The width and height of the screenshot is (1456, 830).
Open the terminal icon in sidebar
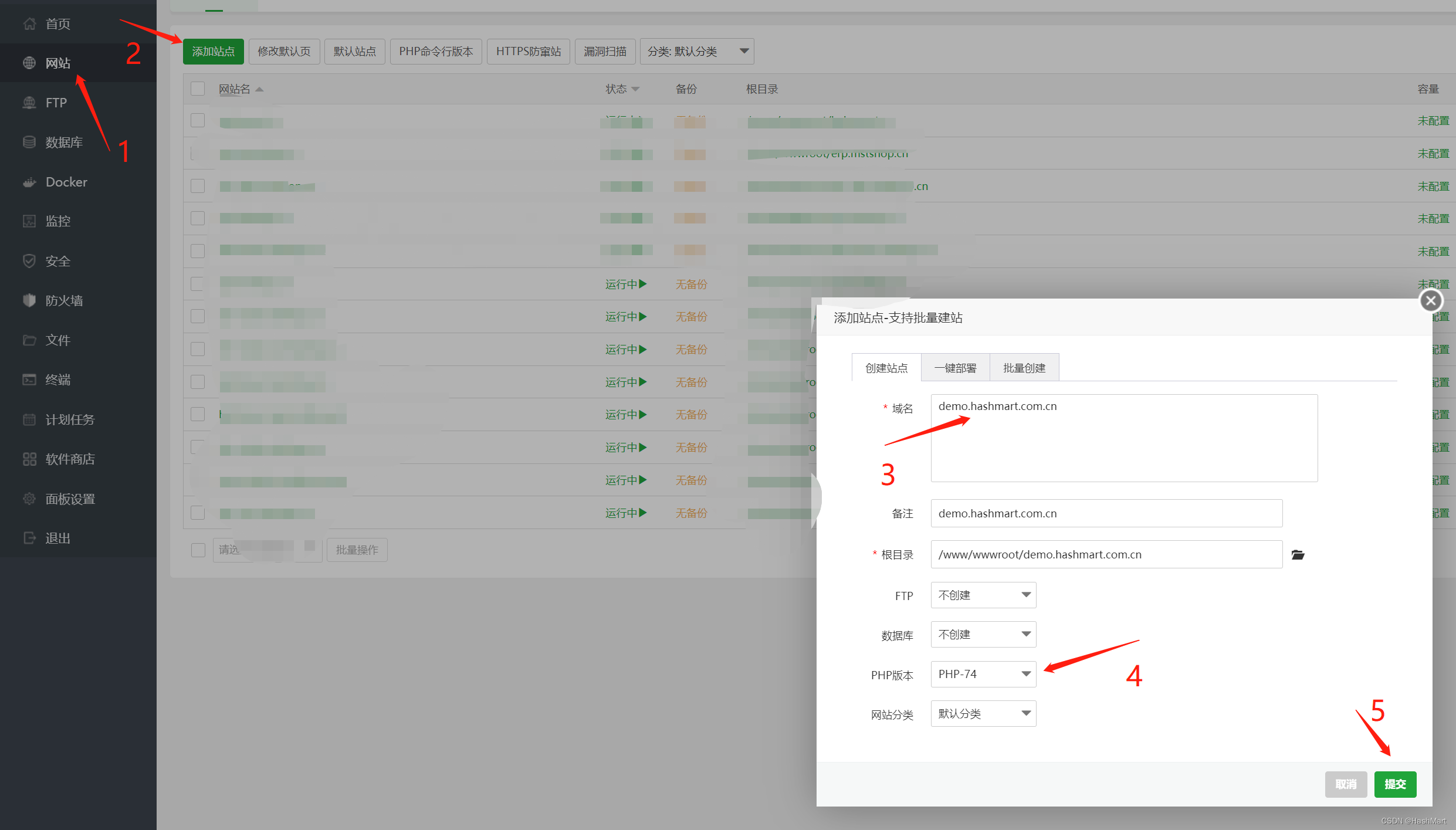[x=29, y=380]
